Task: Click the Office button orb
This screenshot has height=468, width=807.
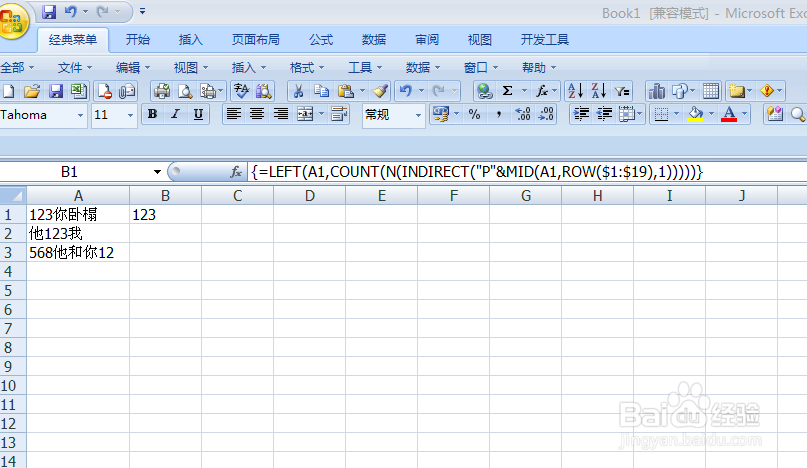Action: coord(13,22)
